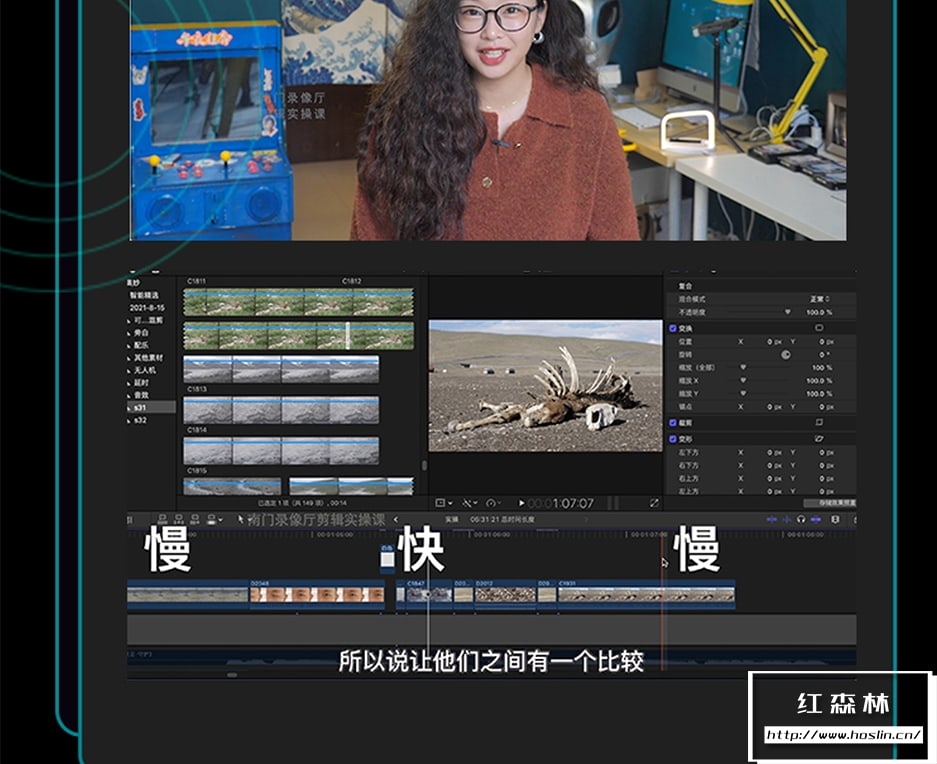Open the 混合模式 blend mode dropdown
The width and height of the screenshot is (937, 764).
point(820,299)
